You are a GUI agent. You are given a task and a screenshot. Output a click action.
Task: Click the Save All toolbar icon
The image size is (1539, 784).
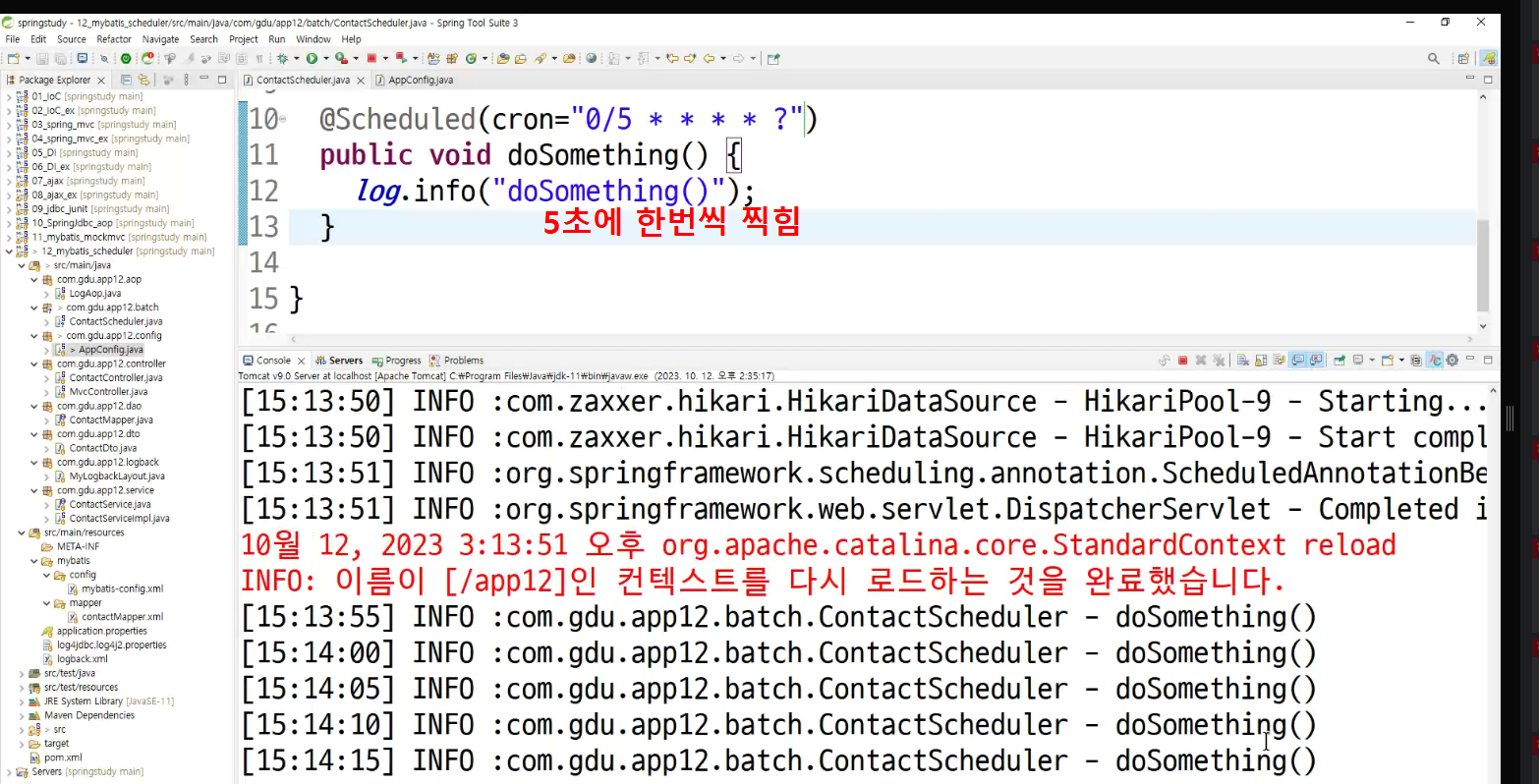(x=60, y=58)
